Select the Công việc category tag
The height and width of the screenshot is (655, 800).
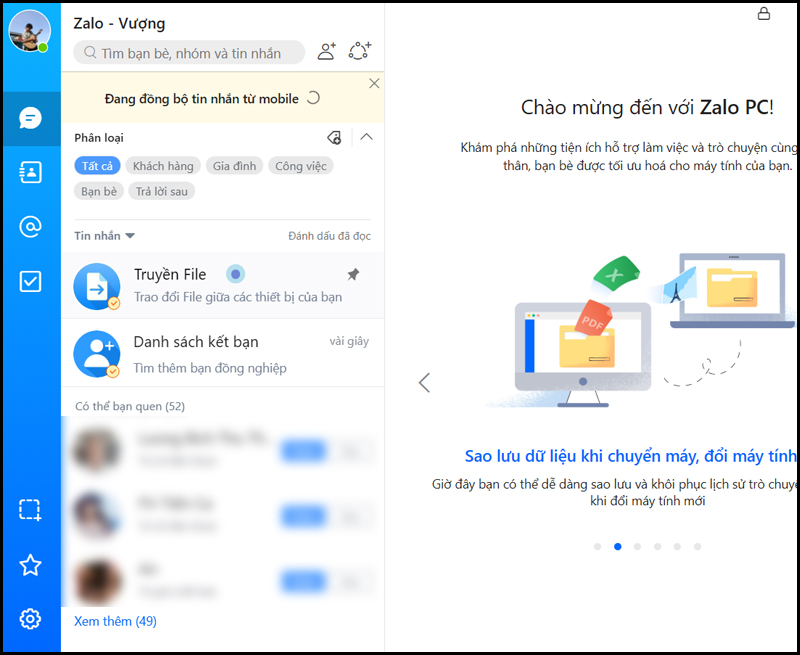(x=301, y=166)
